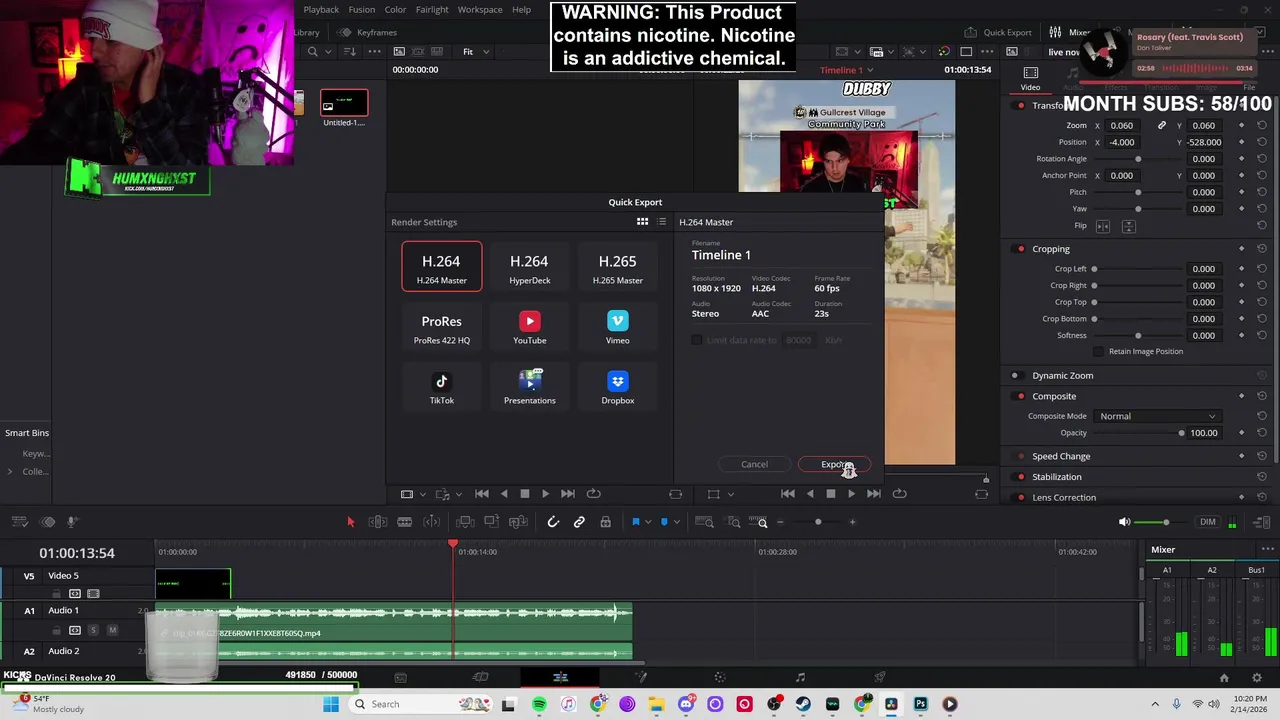Select the Untitled clip thumbnail in media pool
Screen dimensions: 1280x720
(344, 104)
